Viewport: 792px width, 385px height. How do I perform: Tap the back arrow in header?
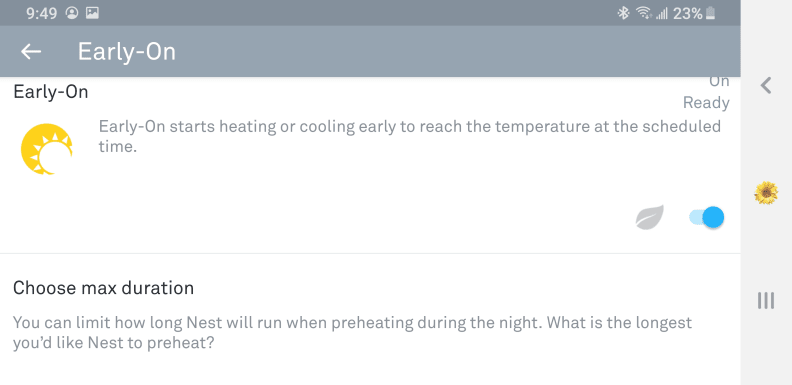coord(31,52)
